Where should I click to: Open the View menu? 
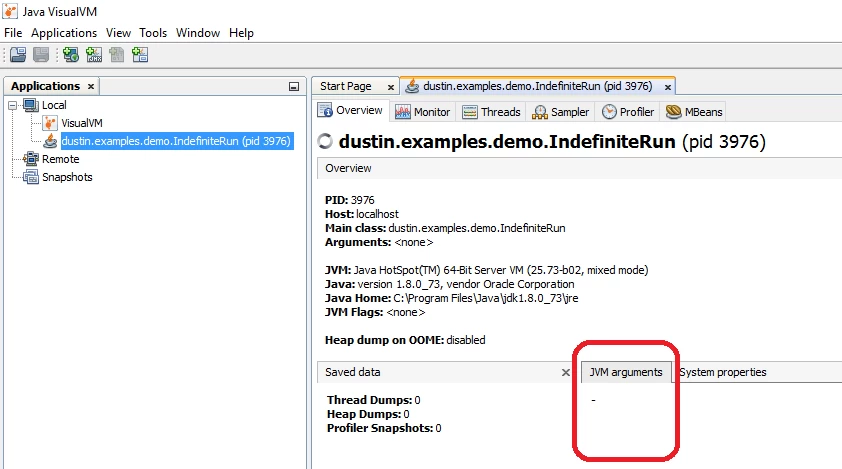118,33
